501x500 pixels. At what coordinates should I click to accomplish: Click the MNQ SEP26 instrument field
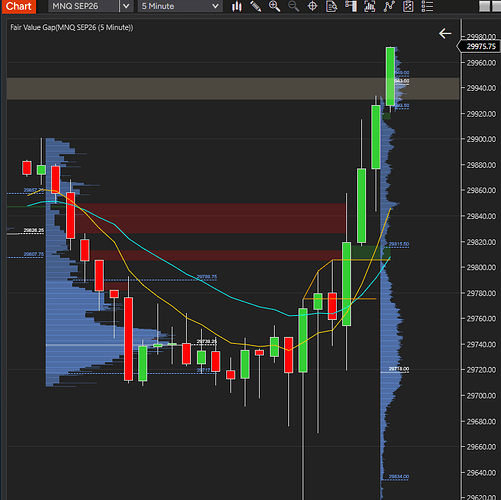[x=83, y=6]
